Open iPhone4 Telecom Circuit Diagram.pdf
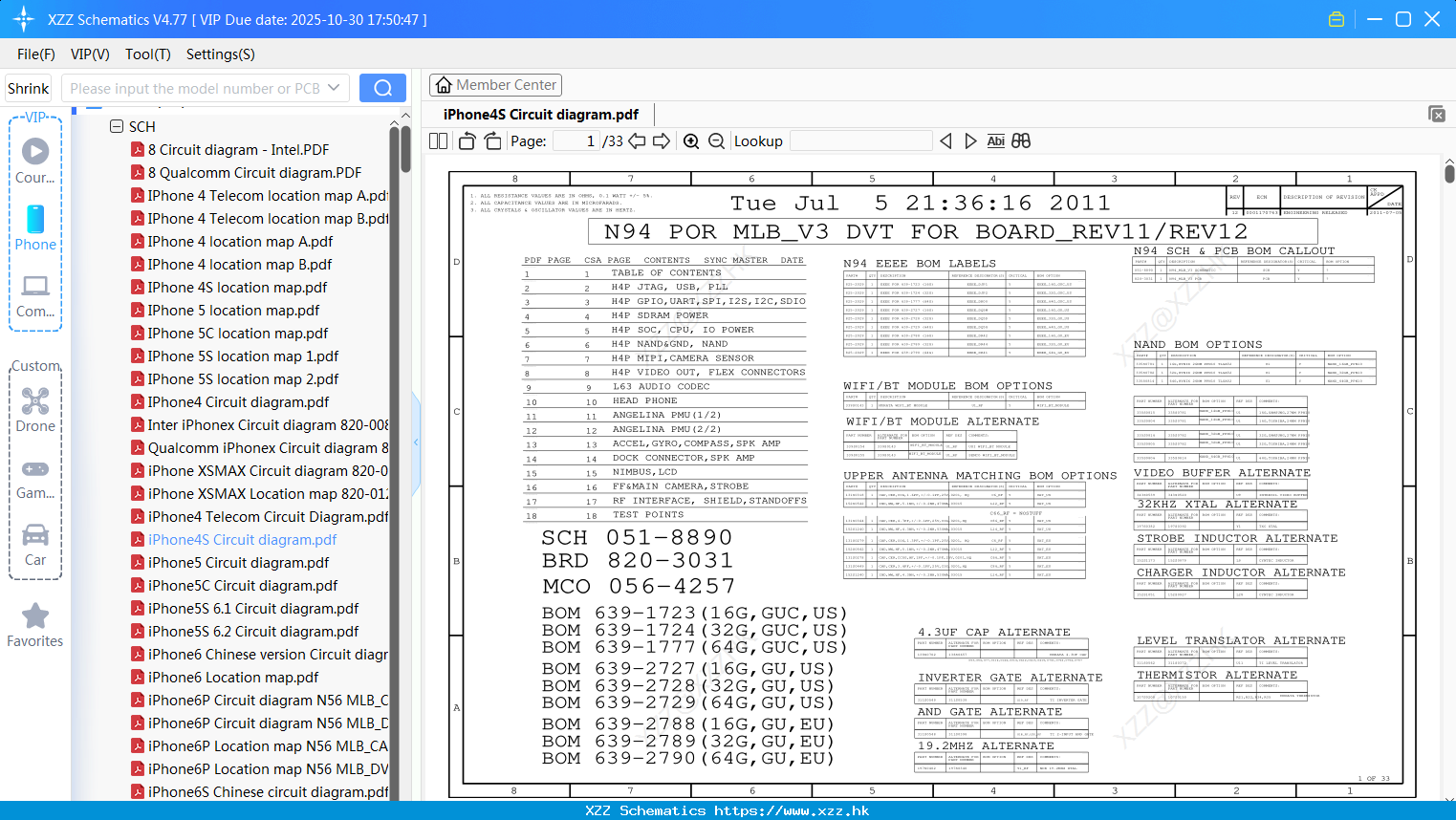This screenshot has height=820, width=1456. tap(259, 516)
